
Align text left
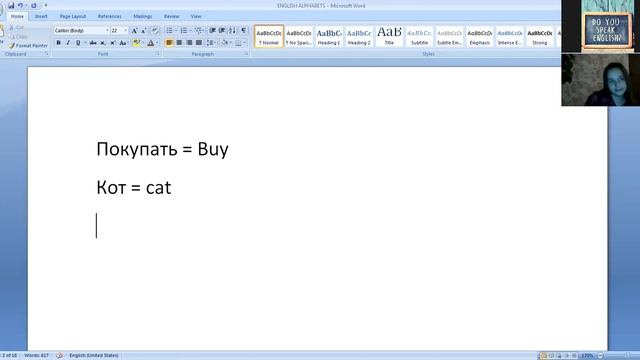tap(169, 43)
